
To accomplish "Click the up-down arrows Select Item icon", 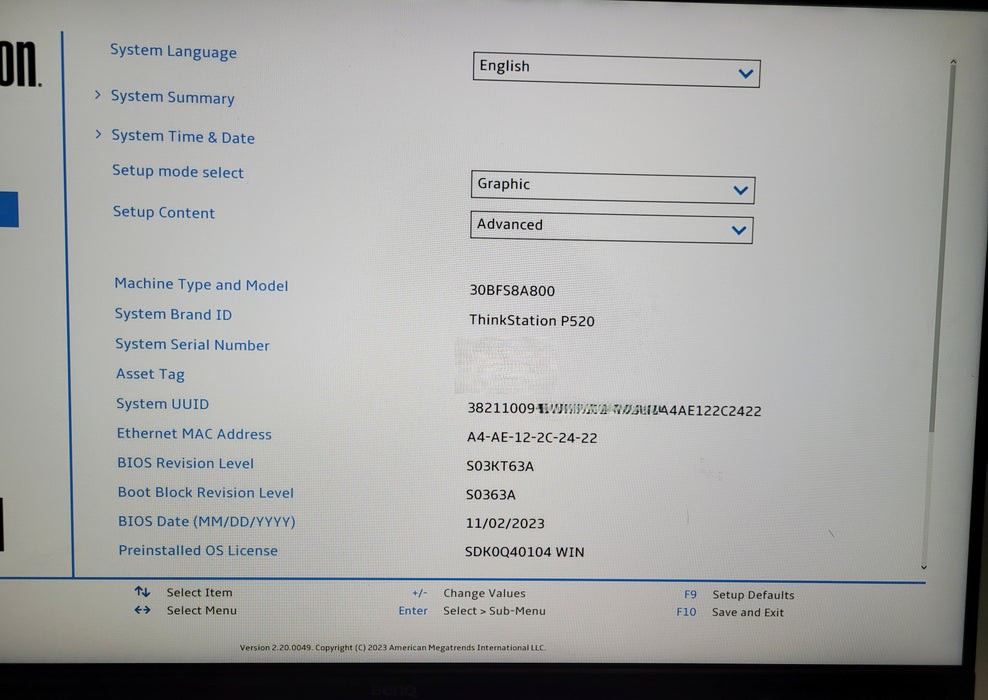I will [x=142, y=592].
